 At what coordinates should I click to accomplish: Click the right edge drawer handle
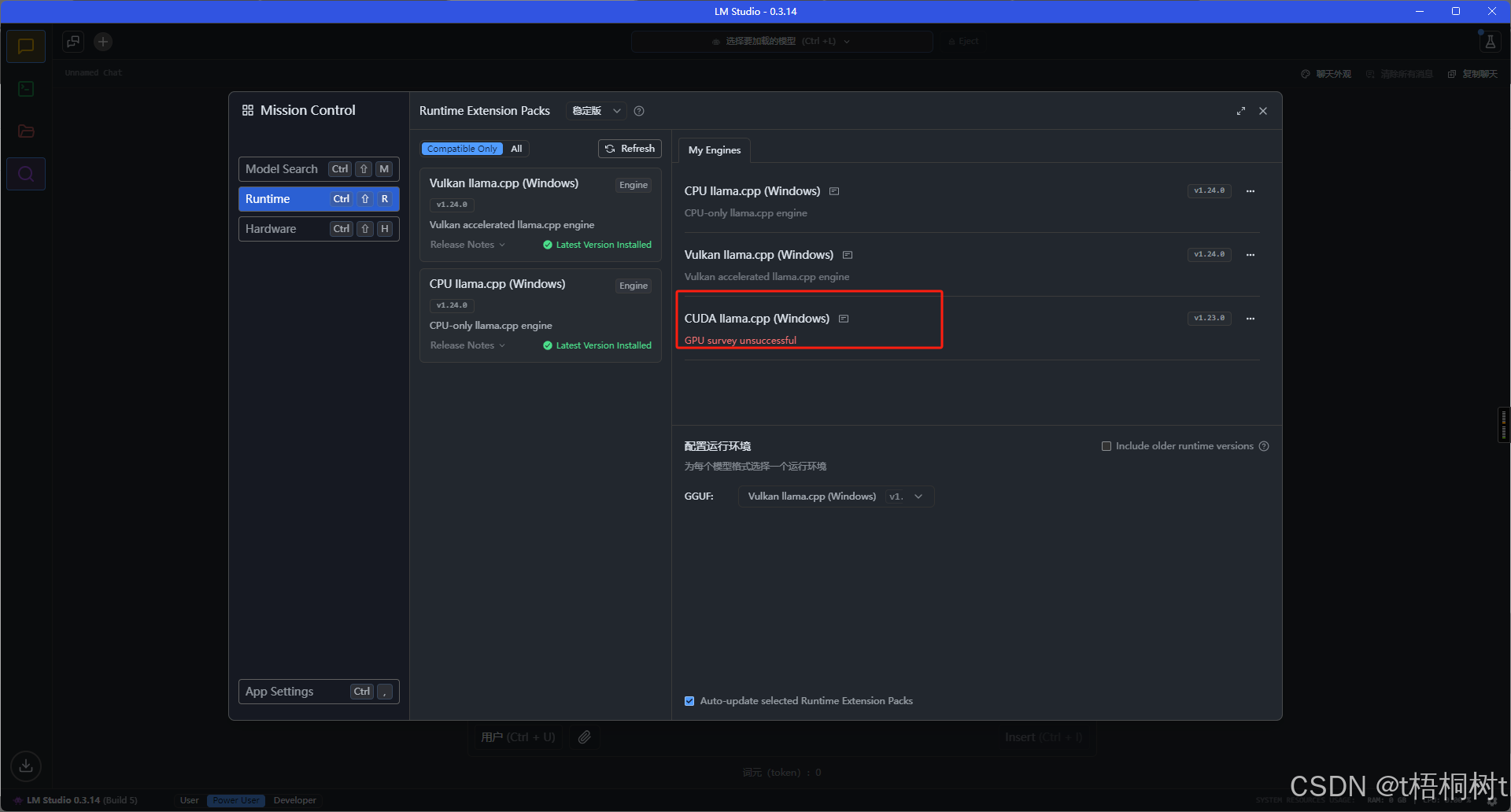[1504, 425]
